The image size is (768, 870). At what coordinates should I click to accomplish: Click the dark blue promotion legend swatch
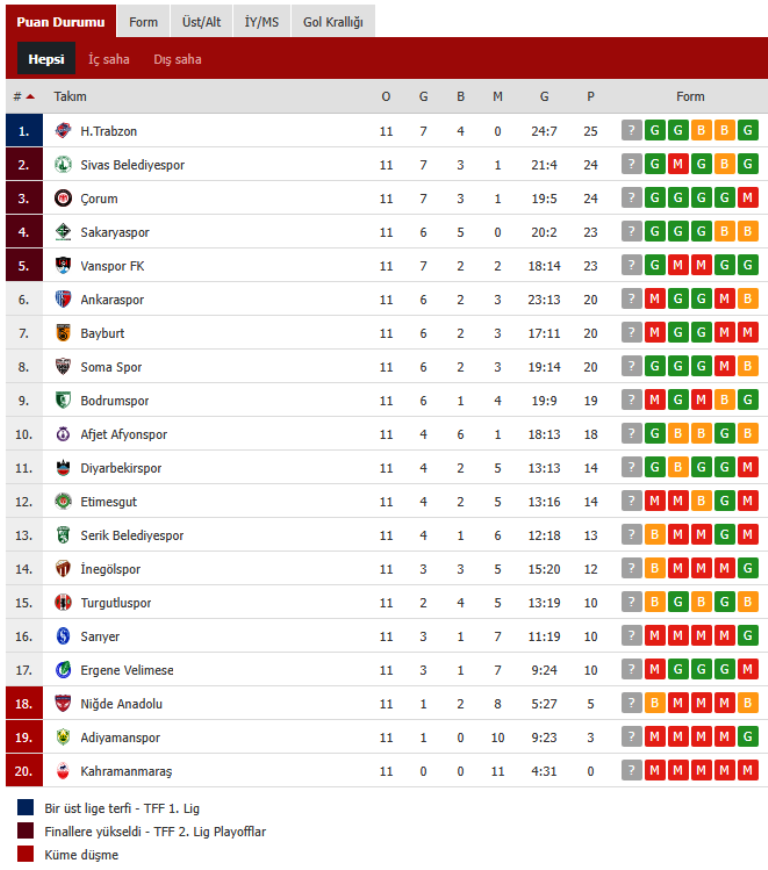click(x=25, y=808)
